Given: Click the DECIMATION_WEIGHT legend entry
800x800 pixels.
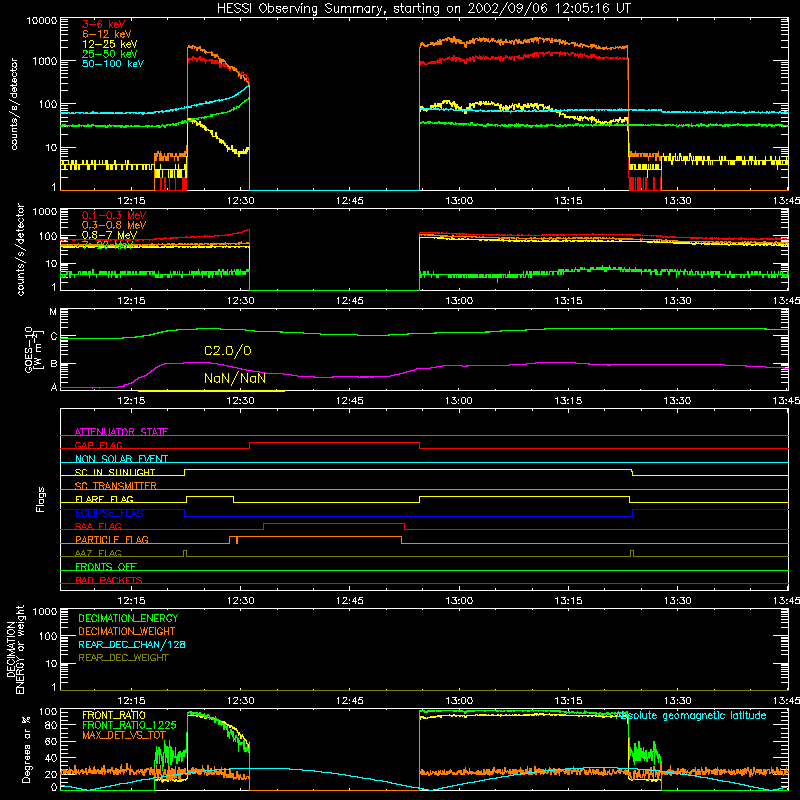Looking at the screenshot, I should [x=127, y=631].
